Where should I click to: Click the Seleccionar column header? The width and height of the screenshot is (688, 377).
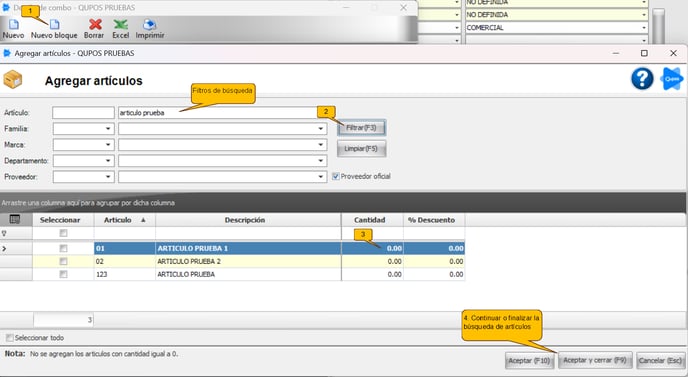[63, 220]
